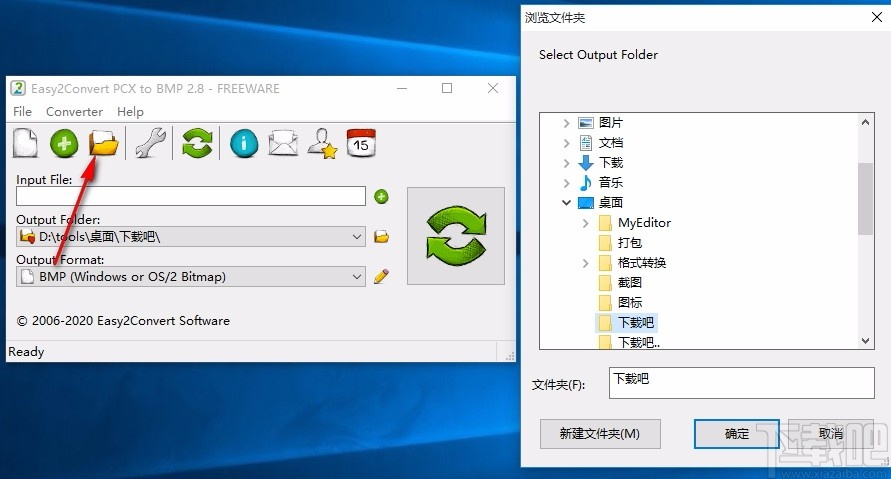Click the 文档 documents icon
Viewport: 891px width, 479px height.
point(585,143)
